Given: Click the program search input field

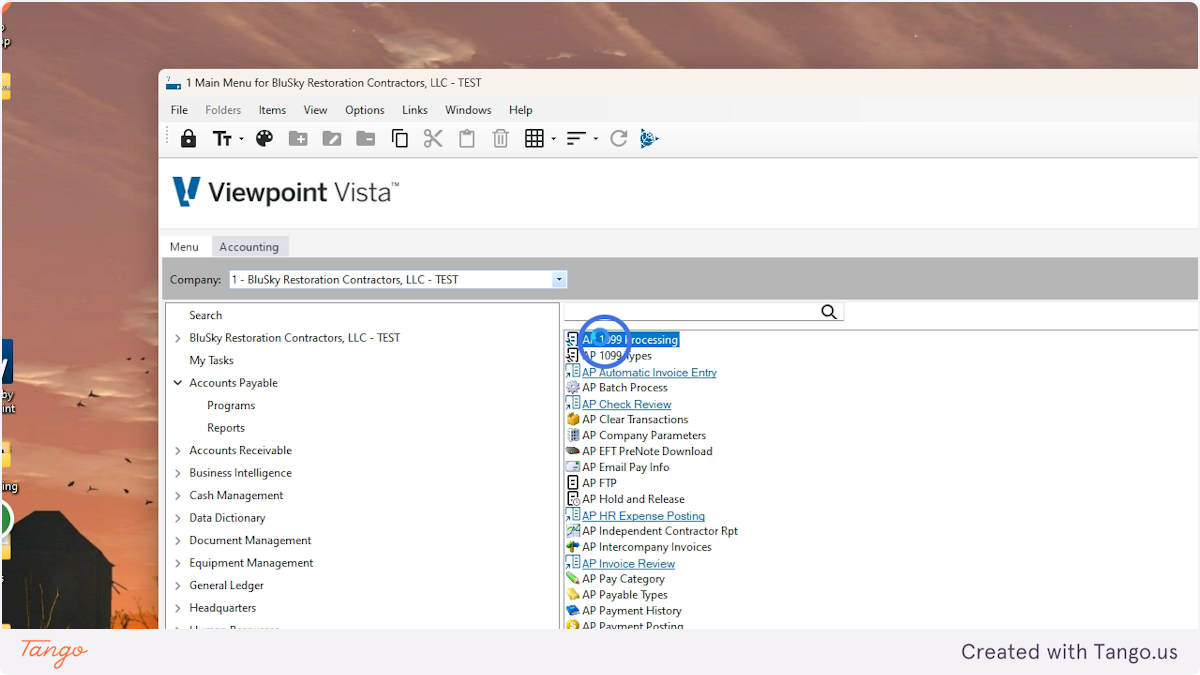Looking at the screenshot, I should point(692,312).
